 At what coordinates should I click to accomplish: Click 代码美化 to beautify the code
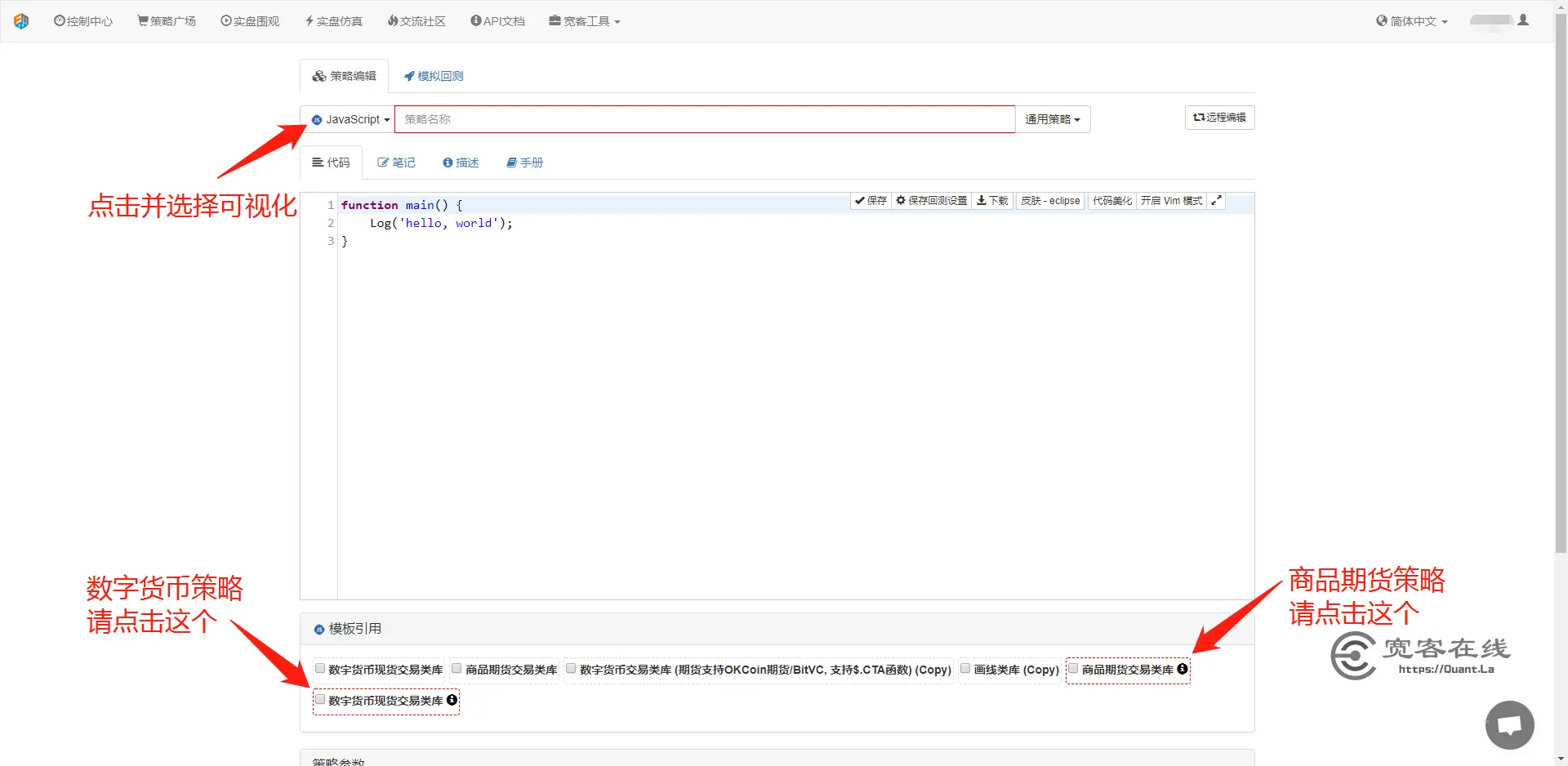[1112, 201]
